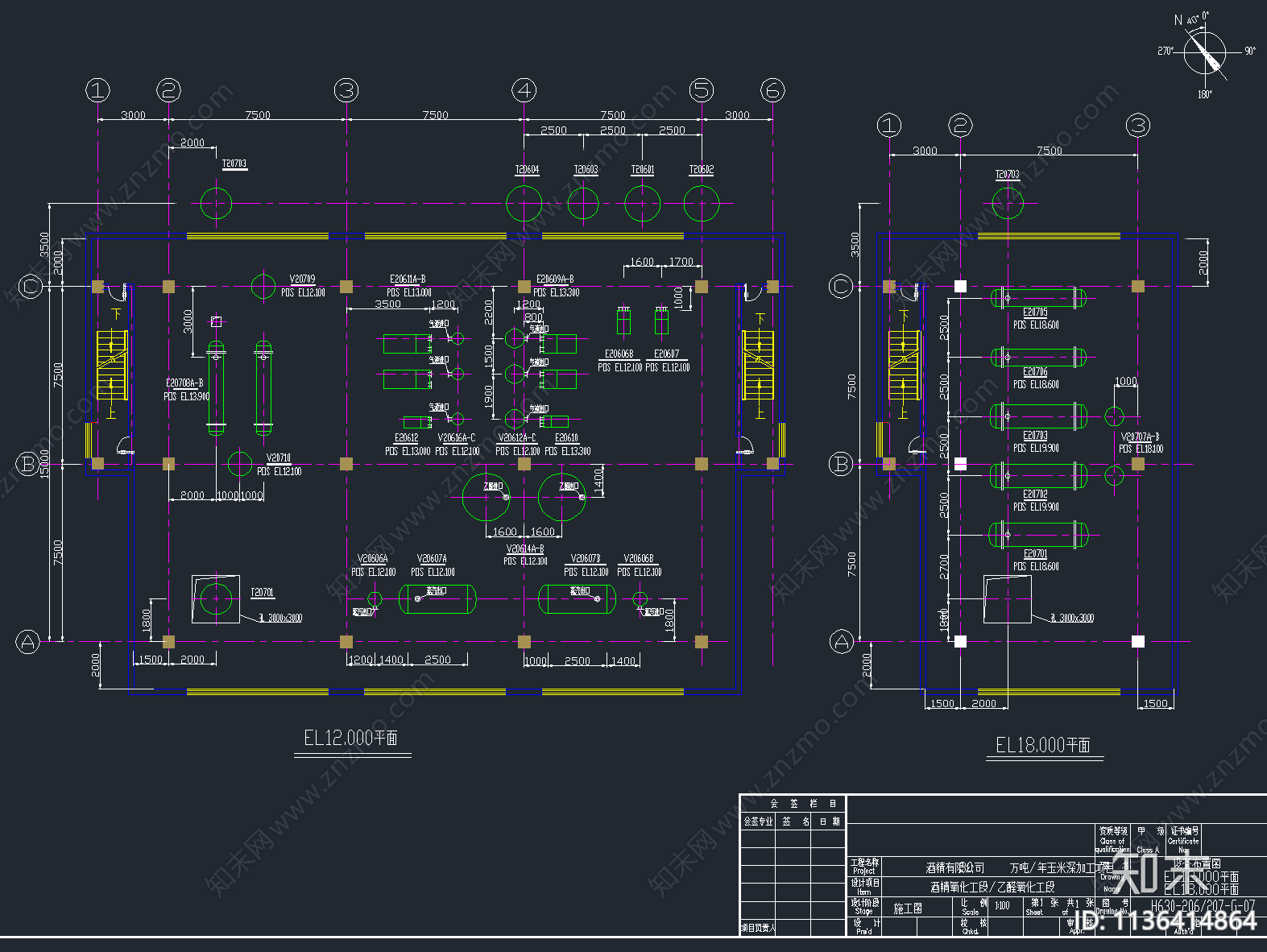This screenshot has width=1267, height=952.
Task: Click exchanger label 'E20701'
Action: click(1036, 554)
